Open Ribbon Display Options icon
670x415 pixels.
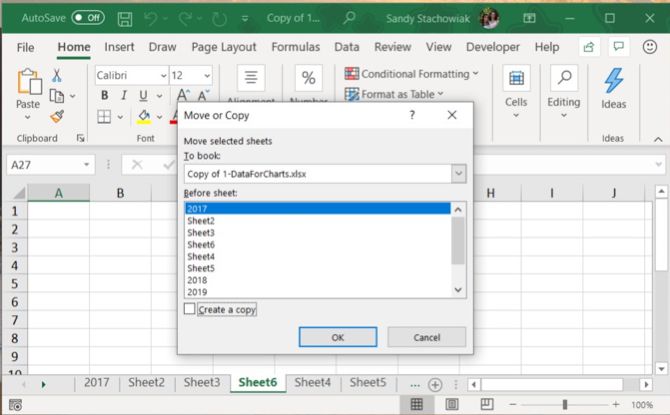pos(529,18)
